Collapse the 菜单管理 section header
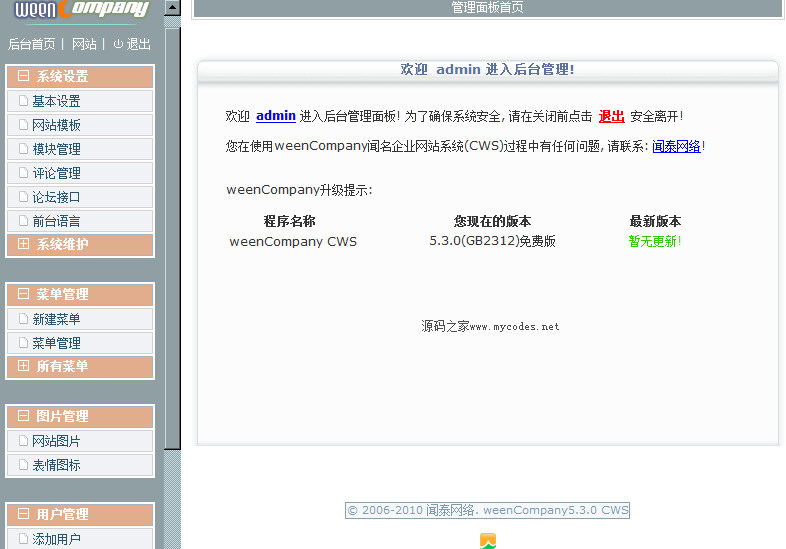Screen dimensions: 786x549 (x=23, y=294)
